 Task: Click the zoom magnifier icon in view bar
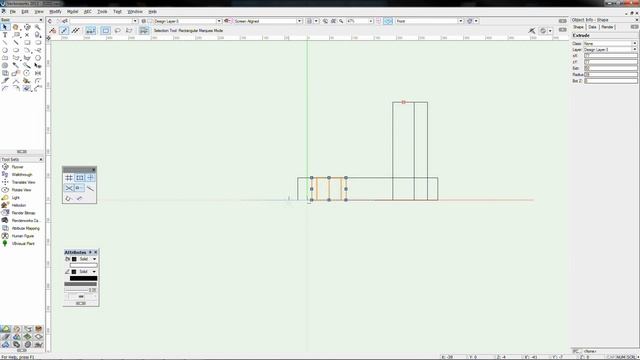[341, 21]
